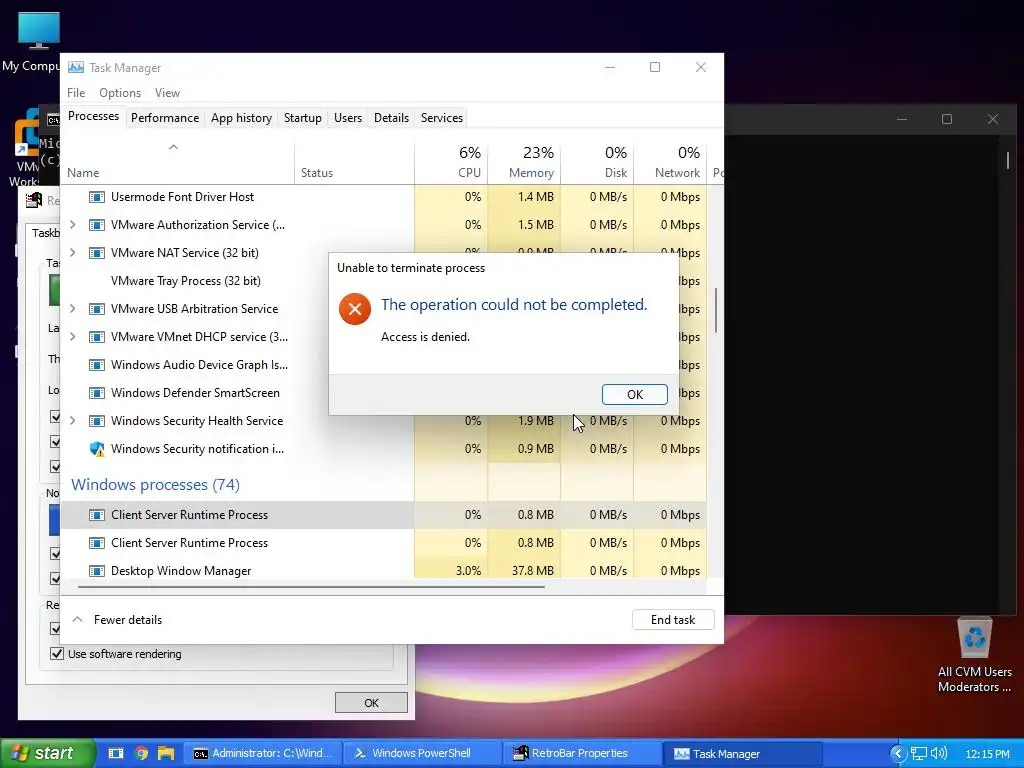Click OK in the RetroBar Properties window

(x=371, y=703)
